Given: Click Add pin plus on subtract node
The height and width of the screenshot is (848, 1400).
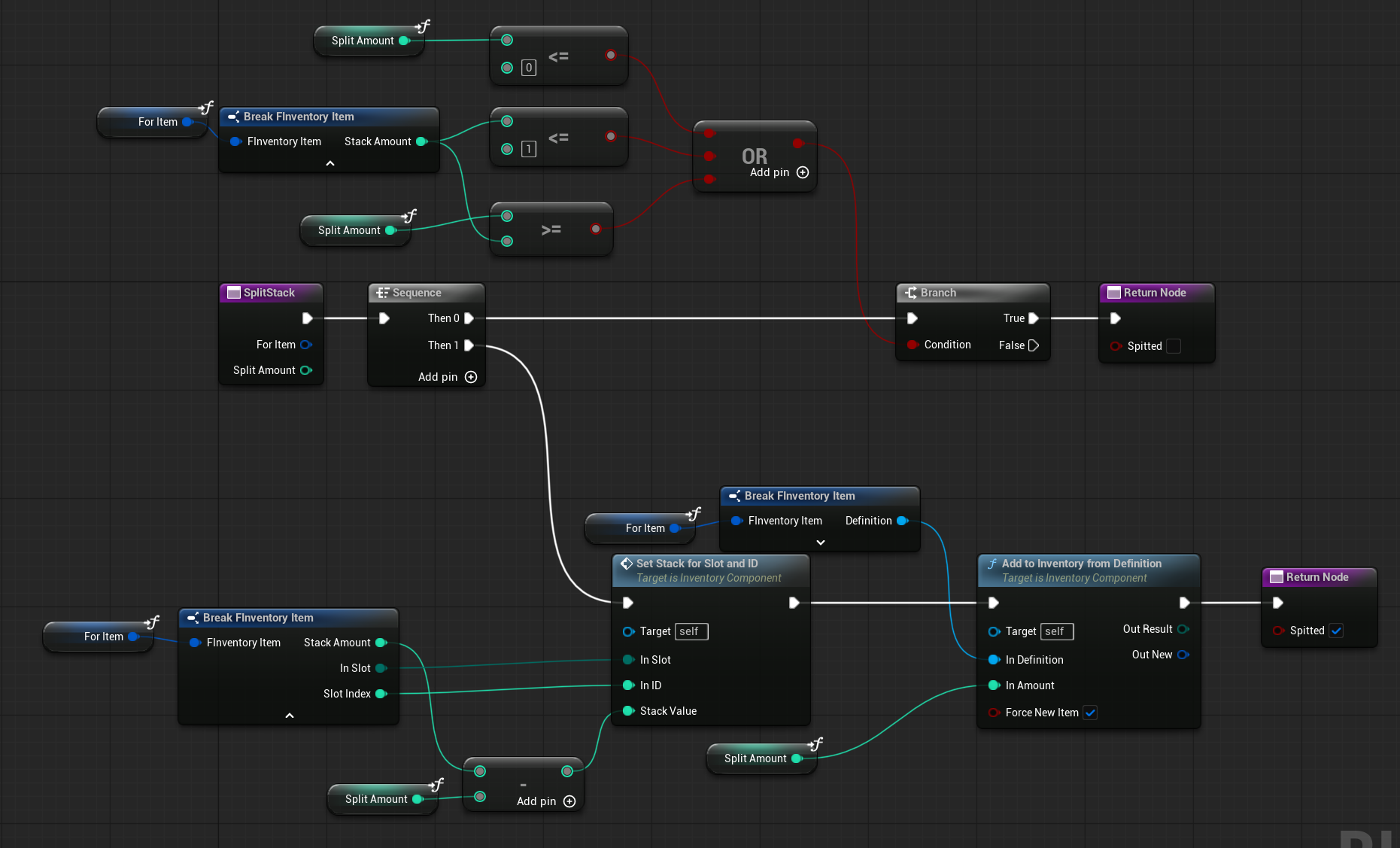Looking at the screenshot, I should point(569,801).
